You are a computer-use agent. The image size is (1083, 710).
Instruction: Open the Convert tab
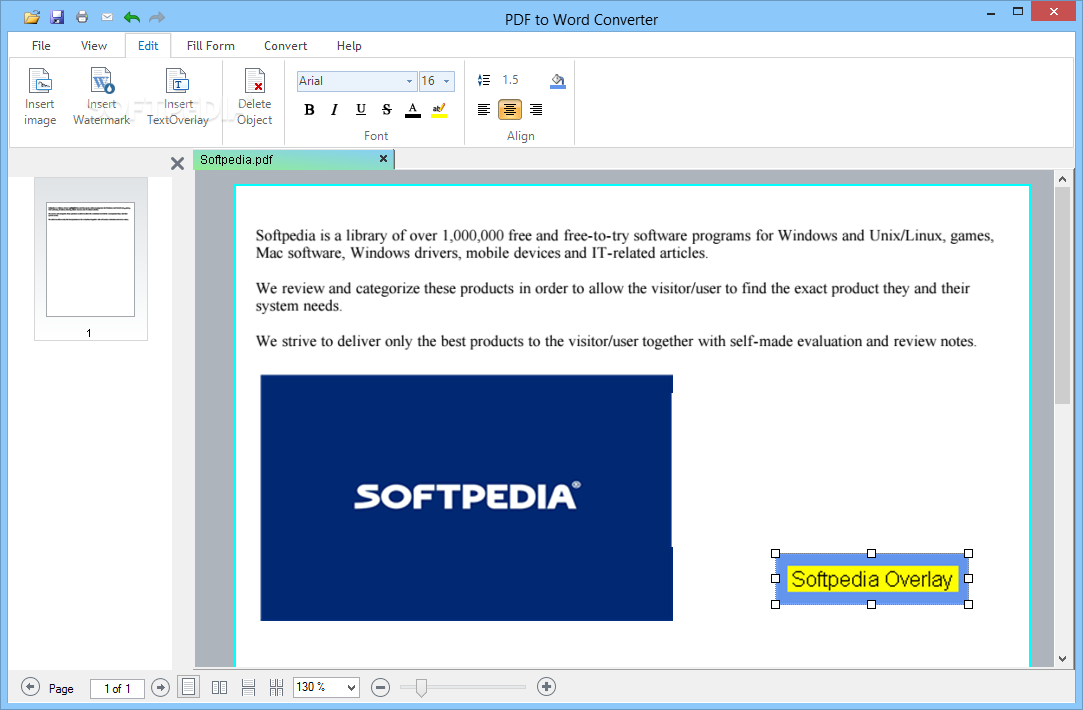click(285, 46)
